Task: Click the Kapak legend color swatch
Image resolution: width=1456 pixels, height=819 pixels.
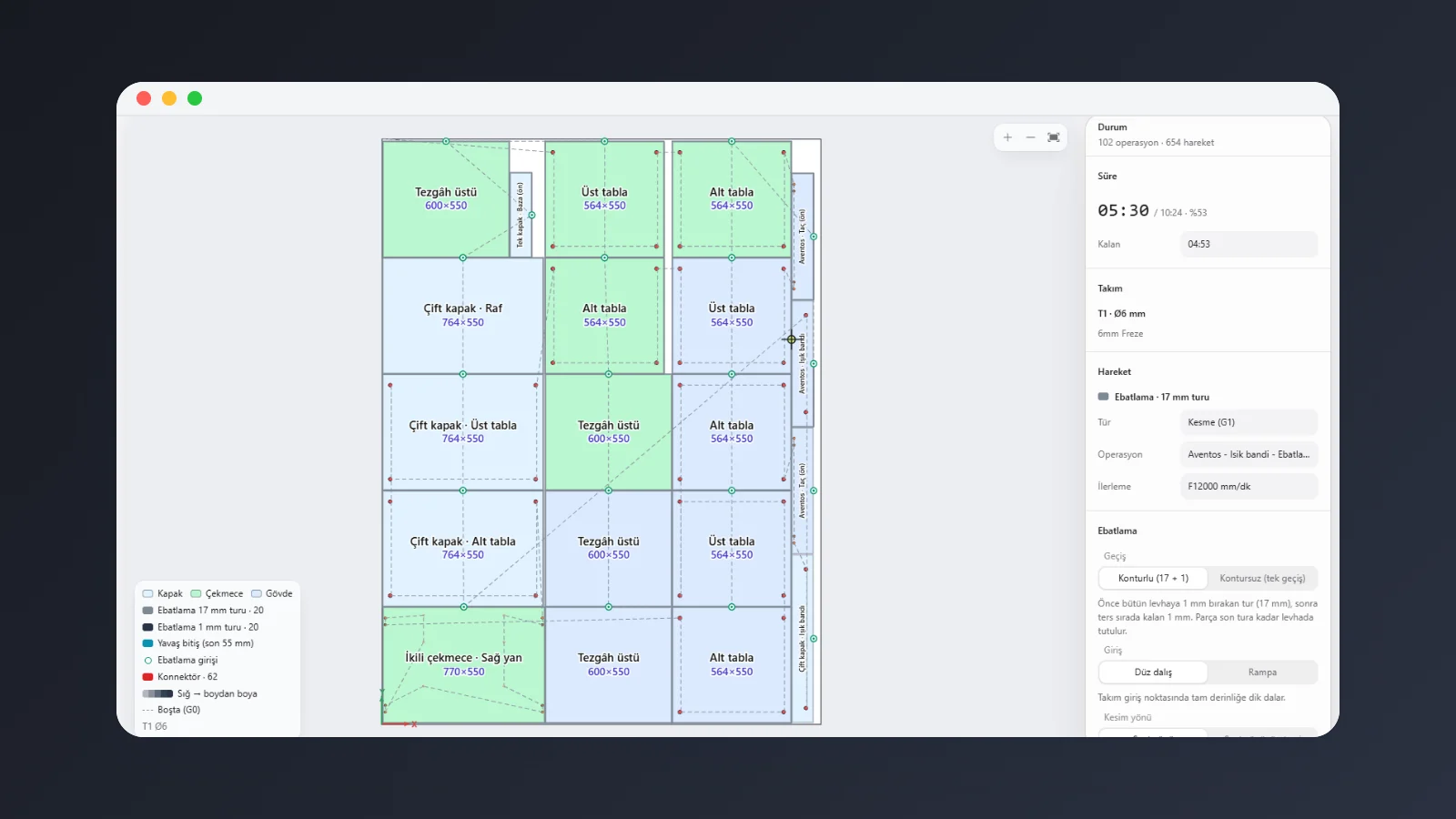Action: tap(148, 593)
